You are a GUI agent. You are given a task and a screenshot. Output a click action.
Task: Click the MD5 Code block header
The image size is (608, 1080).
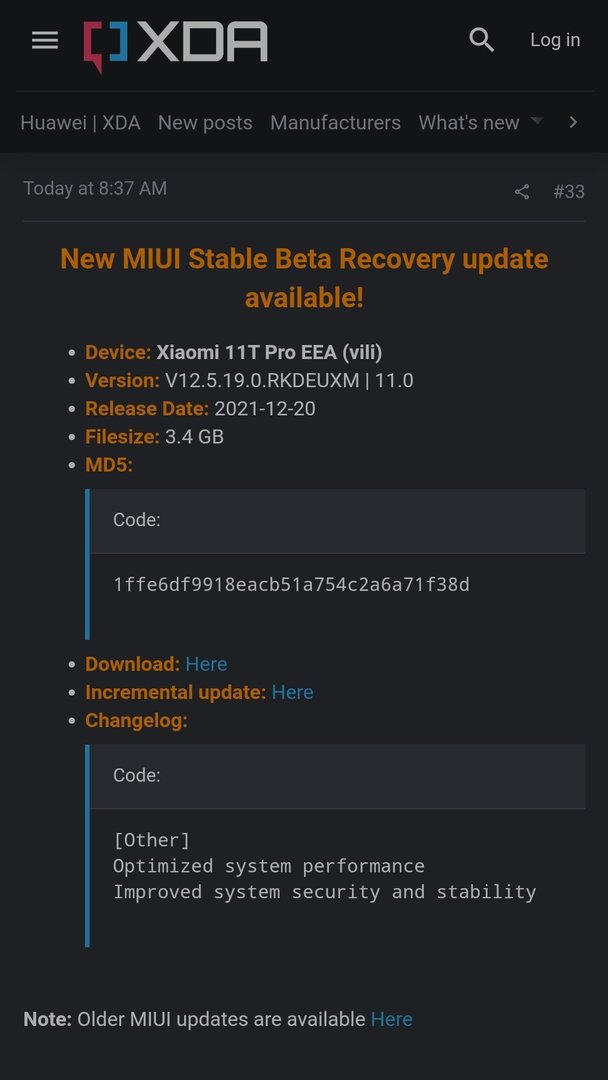point(337,521)
